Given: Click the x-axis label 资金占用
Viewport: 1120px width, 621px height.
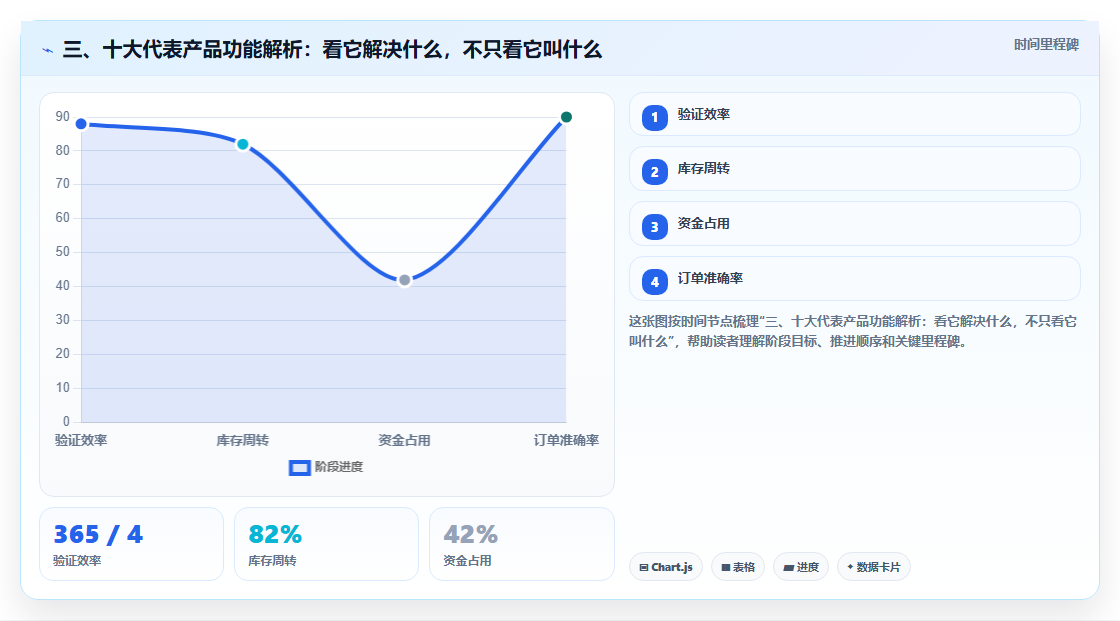Looking at the screenshot, I should (404, 440).
